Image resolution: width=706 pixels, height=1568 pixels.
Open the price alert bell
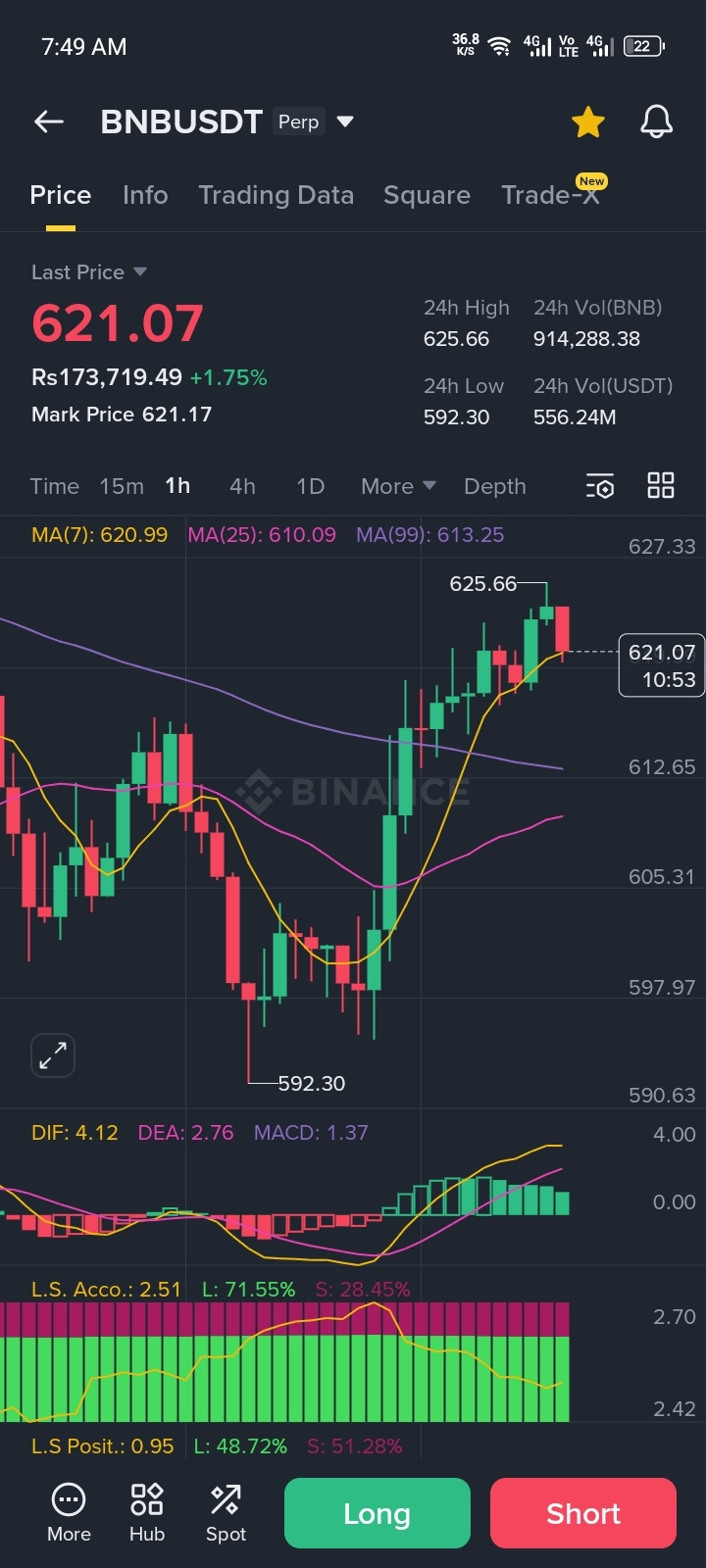click(x=656, y=122)
